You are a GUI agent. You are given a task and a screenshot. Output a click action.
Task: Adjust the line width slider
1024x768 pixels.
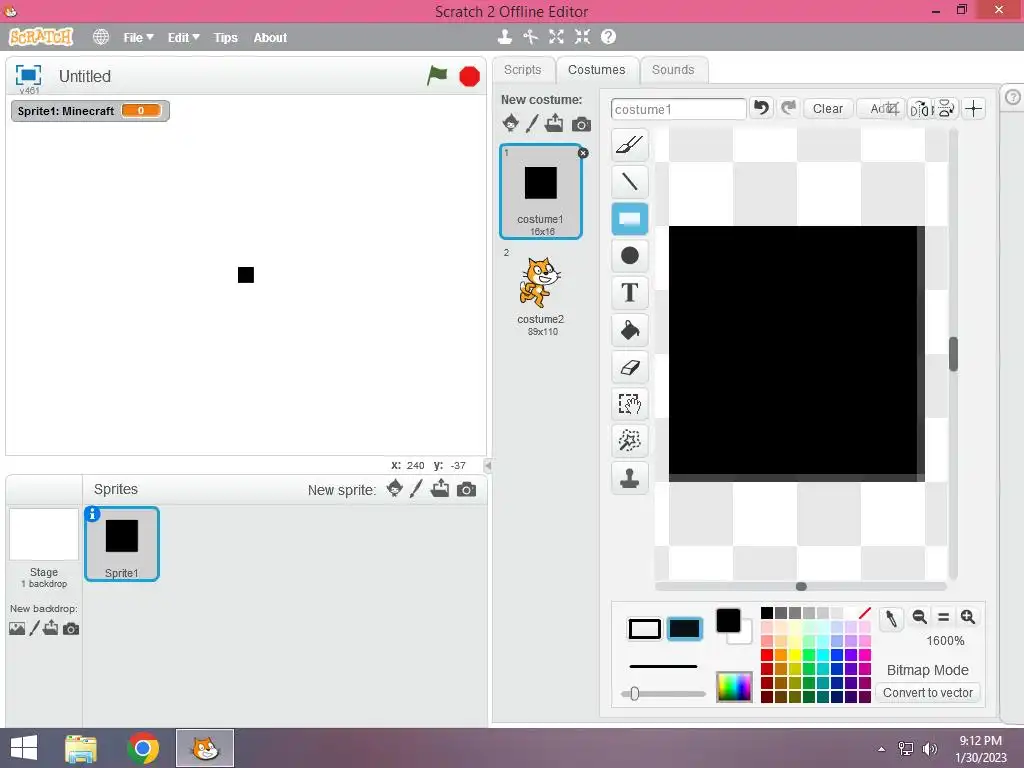(x=634, y=694)
